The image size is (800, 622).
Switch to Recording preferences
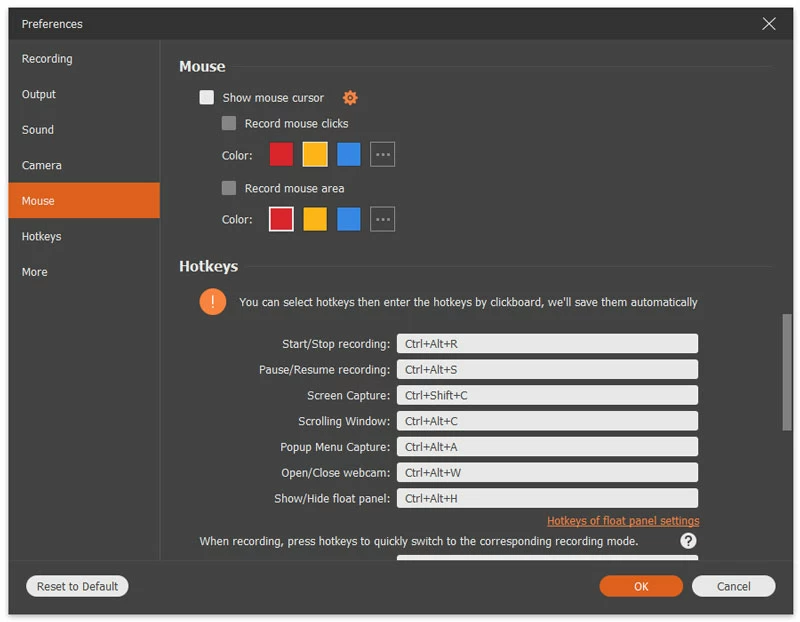pyautogui.click(x=47, y=58)
